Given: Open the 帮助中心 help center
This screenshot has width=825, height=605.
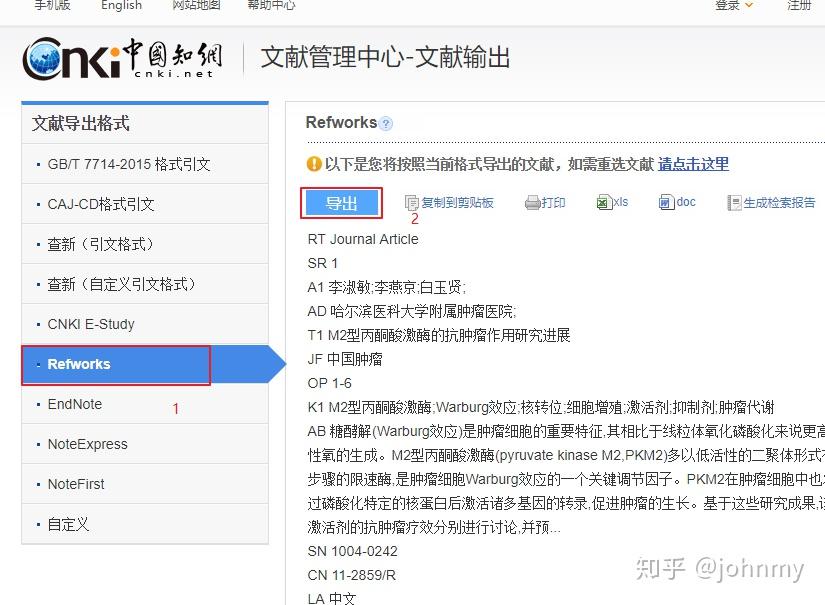Looking at the screenshot, I should pos(271,6).
